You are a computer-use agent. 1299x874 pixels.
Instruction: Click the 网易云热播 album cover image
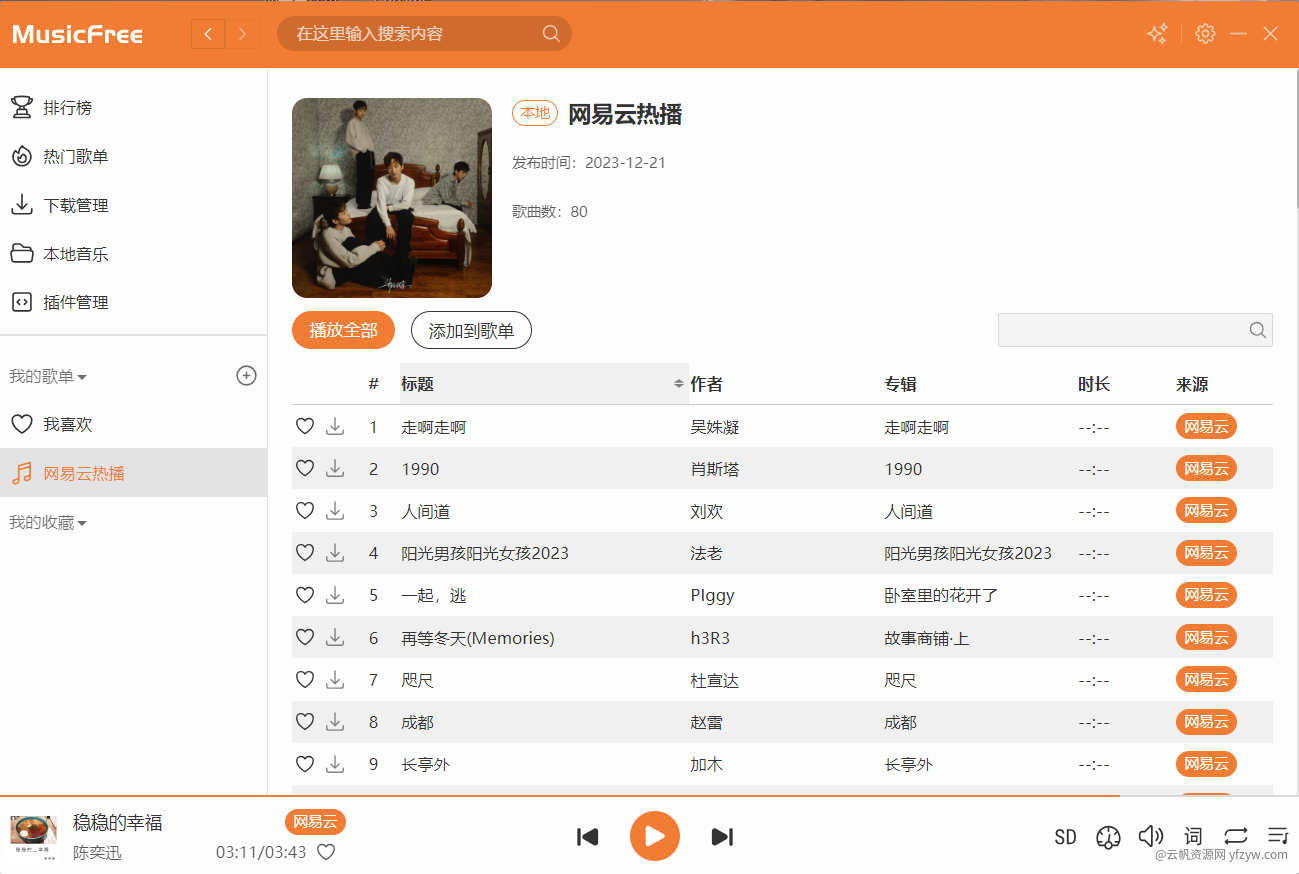pyautogui.click(x=392, y=198)
